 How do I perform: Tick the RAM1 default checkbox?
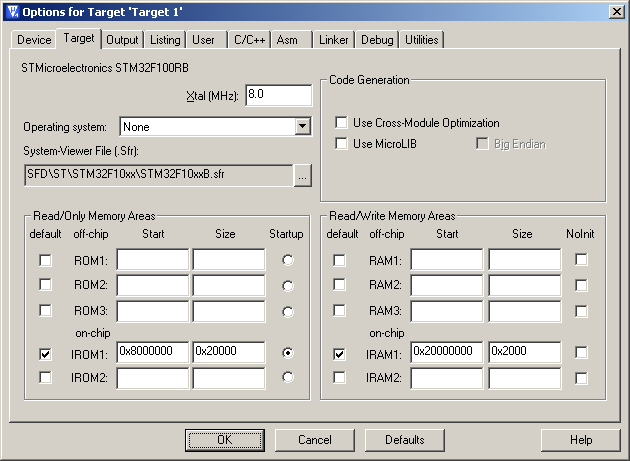click(340, 260)
